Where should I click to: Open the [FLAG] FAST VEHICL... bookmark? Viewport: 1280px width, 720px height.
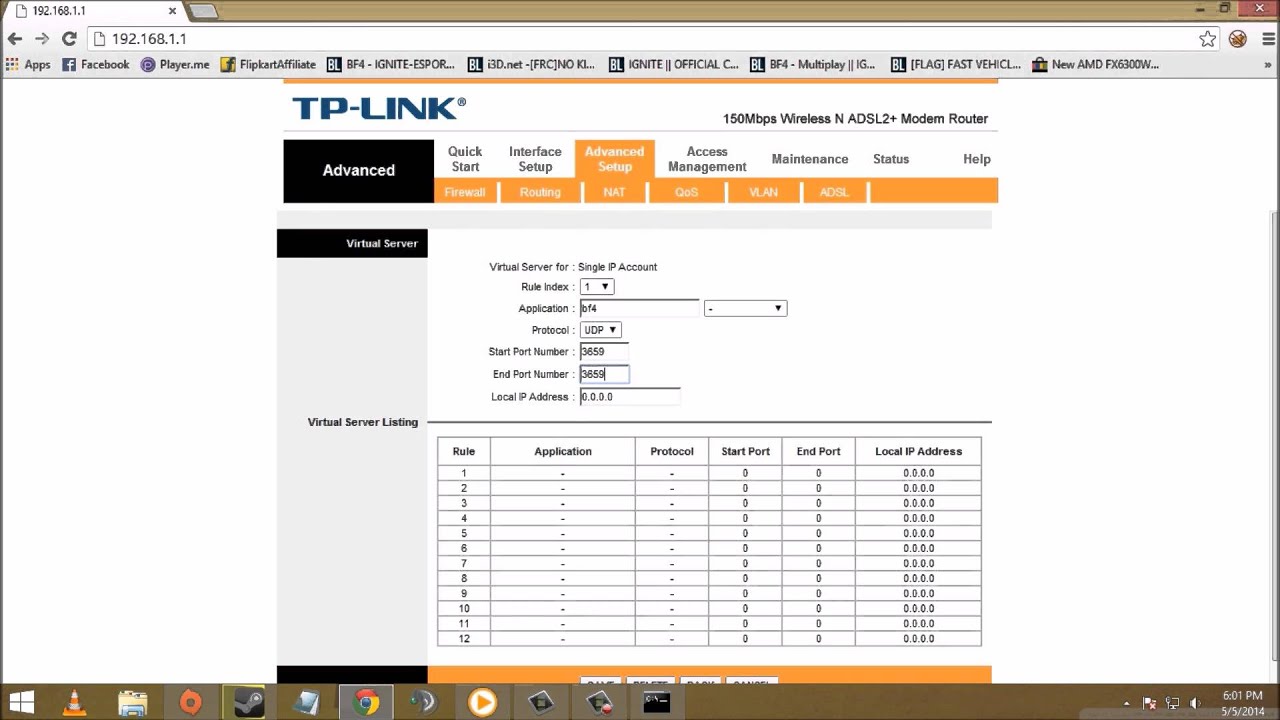pos(956,64)
